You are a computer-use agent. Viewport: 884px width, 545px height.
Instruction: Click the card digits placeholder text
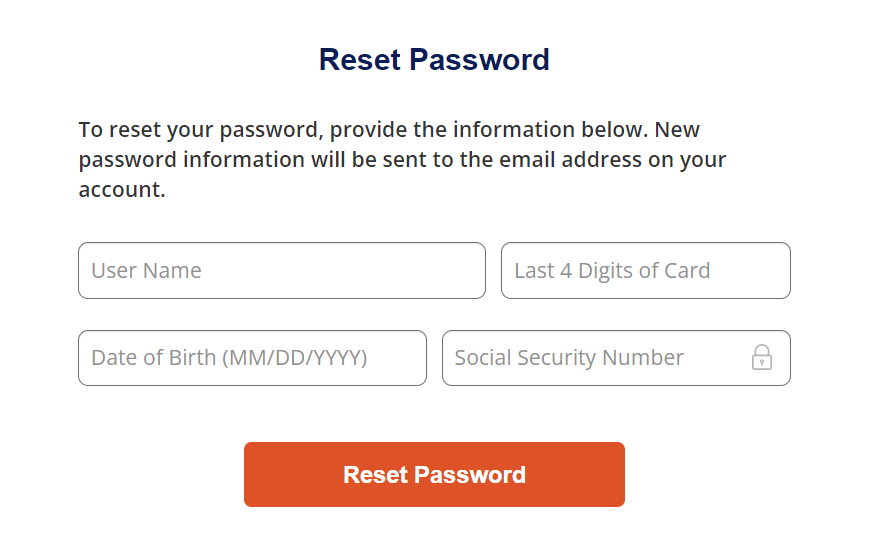[x=612, y=271]
